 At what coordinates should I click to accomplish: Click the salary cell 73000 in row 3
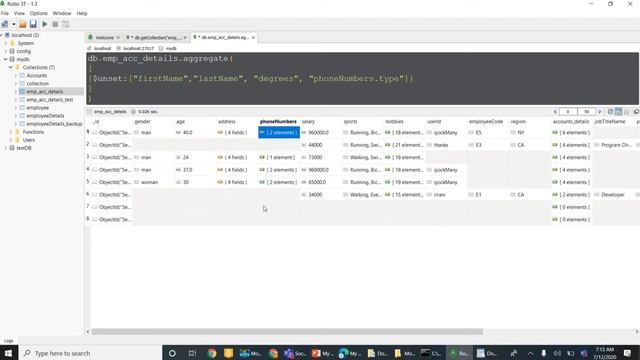[x=321, y=158]
